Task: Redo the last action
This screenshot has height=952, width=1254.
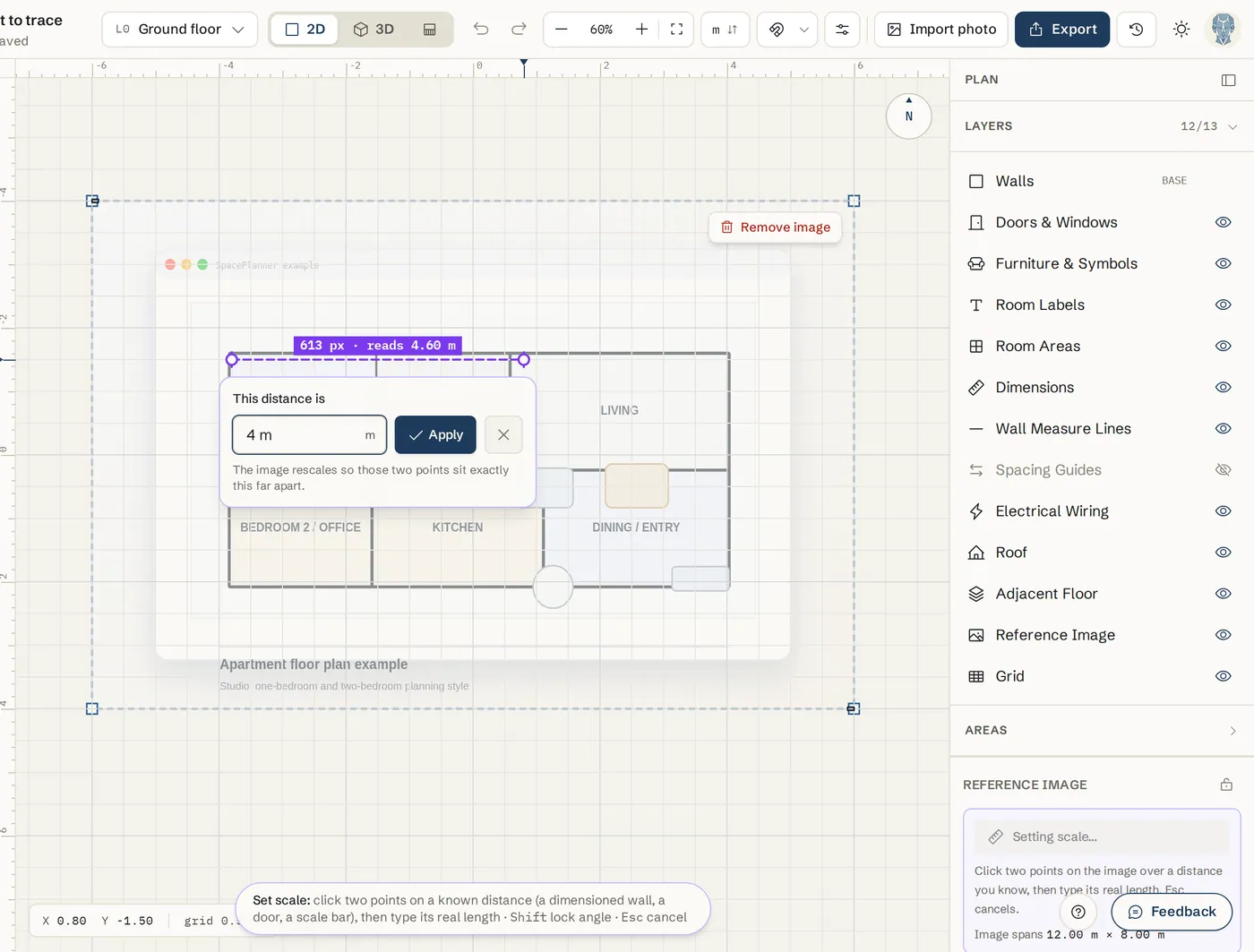Action: coord(519,30)
